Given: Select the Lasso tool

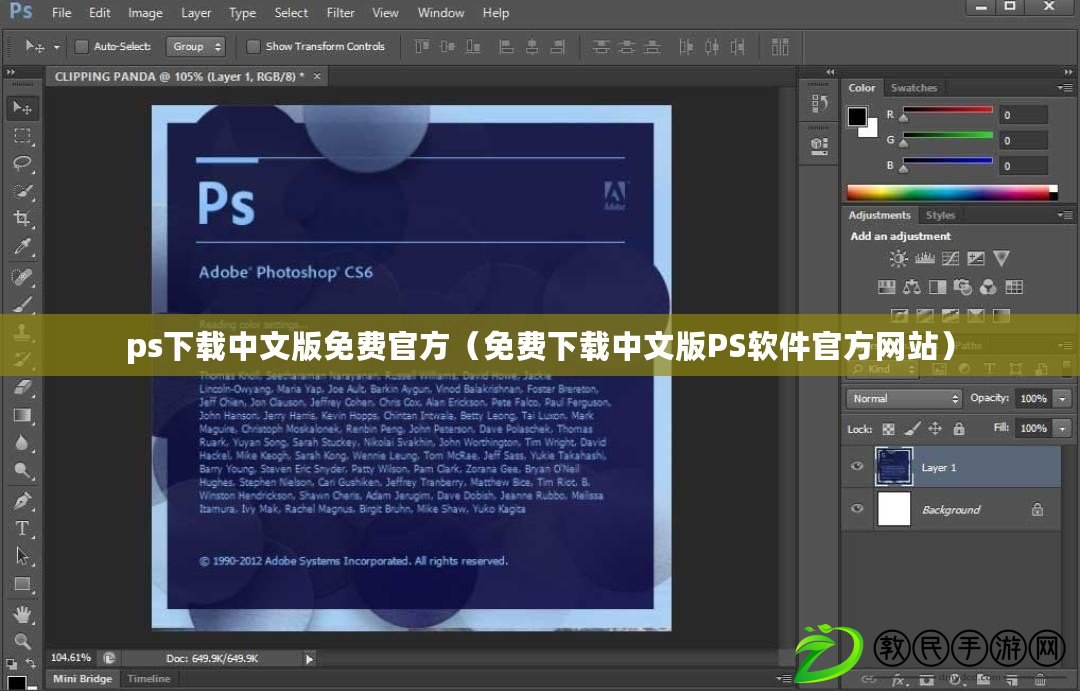Looking at the screenshot, I should [x=22, y=163].
